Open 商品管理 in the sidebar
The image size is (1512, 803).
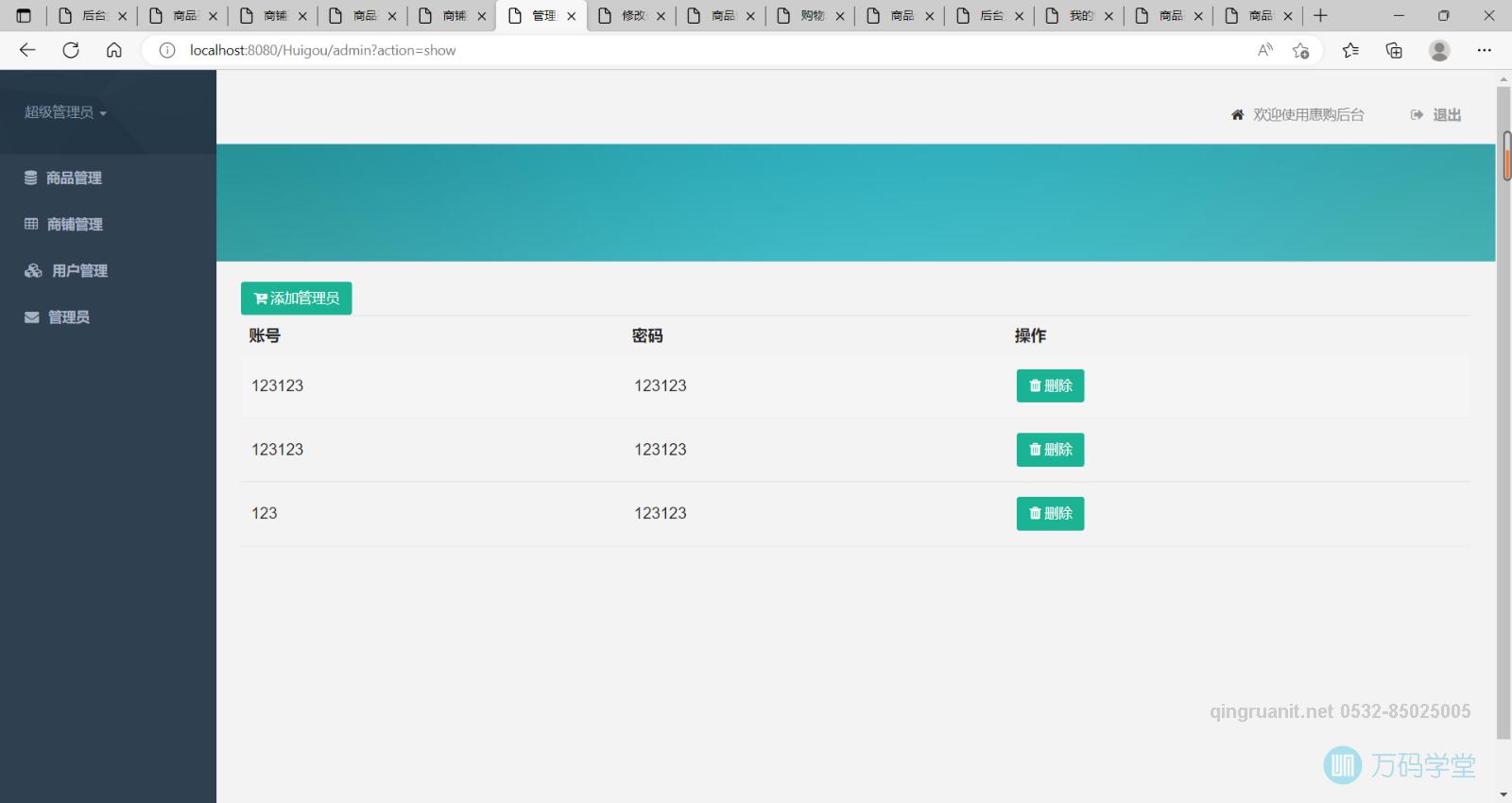point(63,178)
